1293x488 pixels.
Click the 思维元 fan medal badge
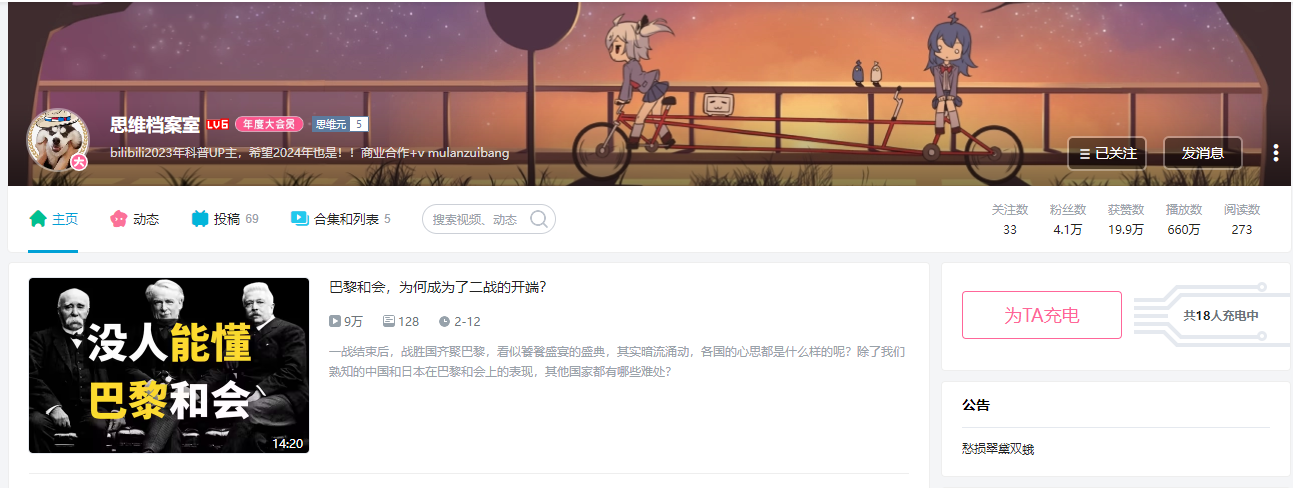(340, 125)
